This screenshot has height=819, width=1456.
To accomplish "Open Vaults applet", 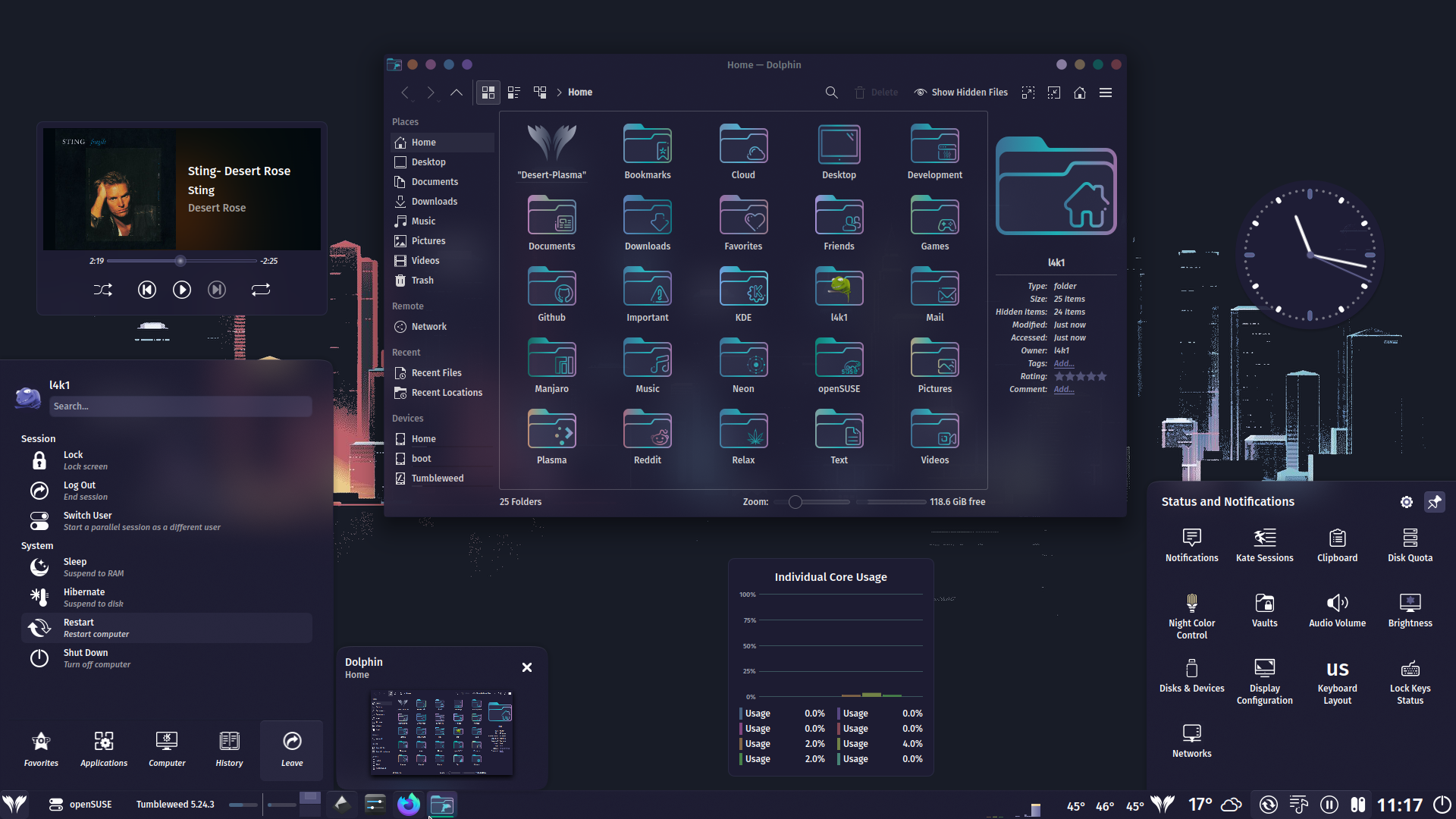I will (x=1265, y=611).
